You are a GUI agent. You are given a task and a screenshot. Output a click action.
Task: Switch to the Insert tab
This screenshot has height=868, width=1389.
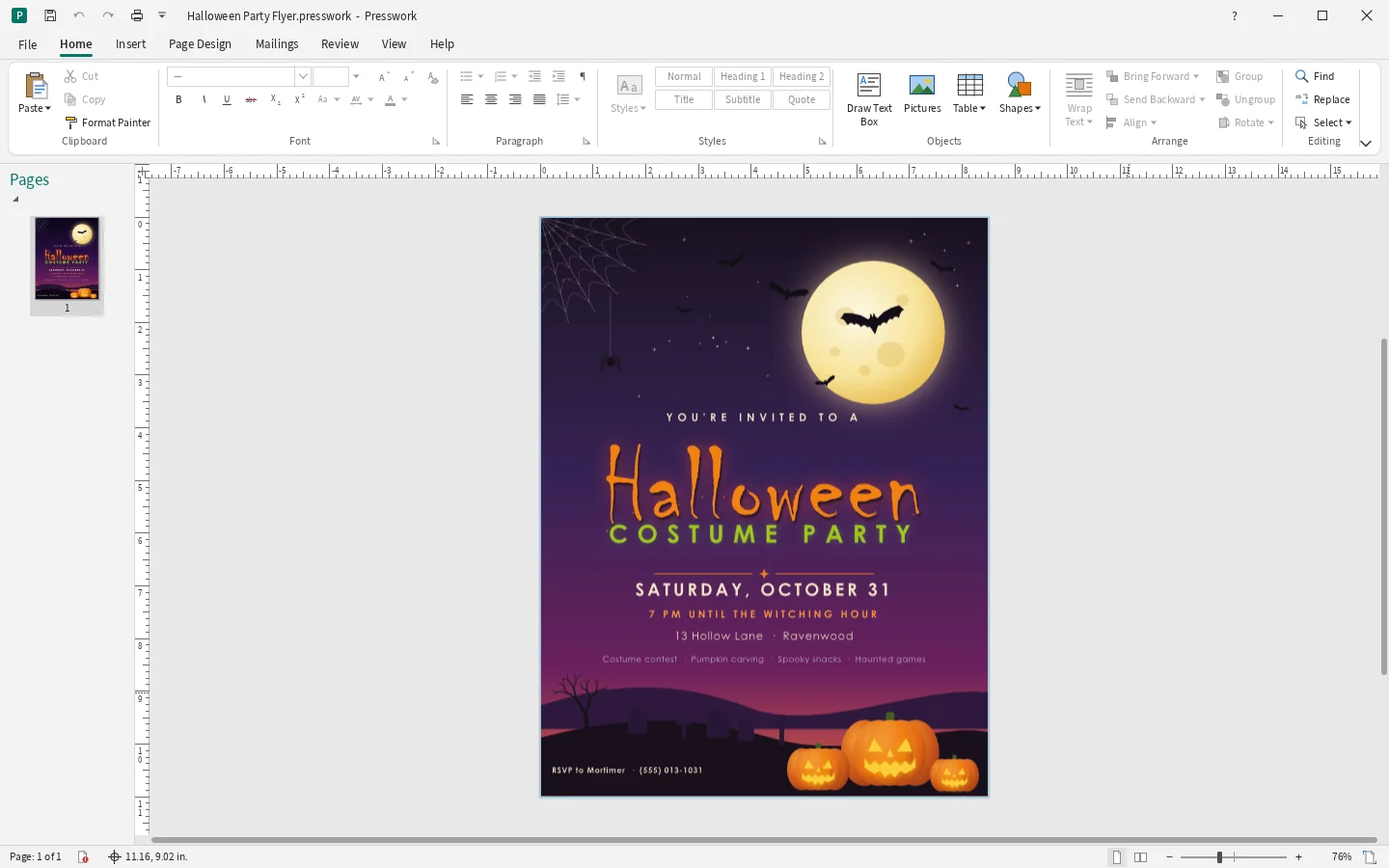click(130, 44)
